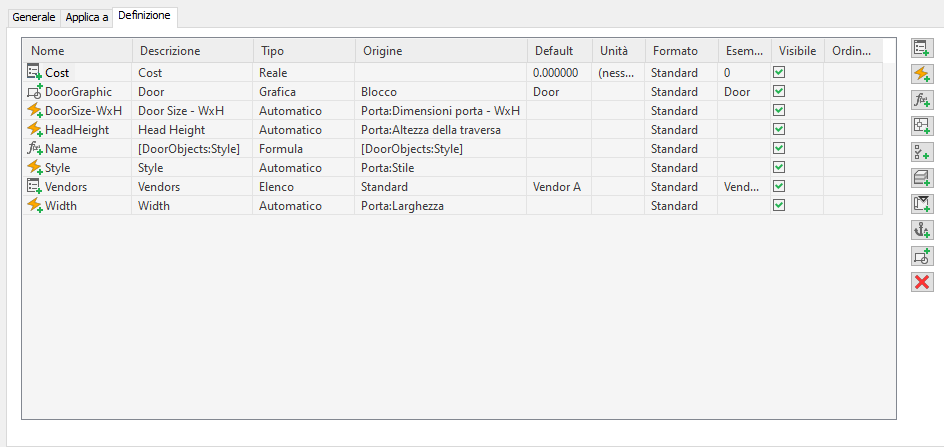The width and height of the screenshot is (944, 447).
Task: Click the add location property definition icon
Action: [922, 125]
